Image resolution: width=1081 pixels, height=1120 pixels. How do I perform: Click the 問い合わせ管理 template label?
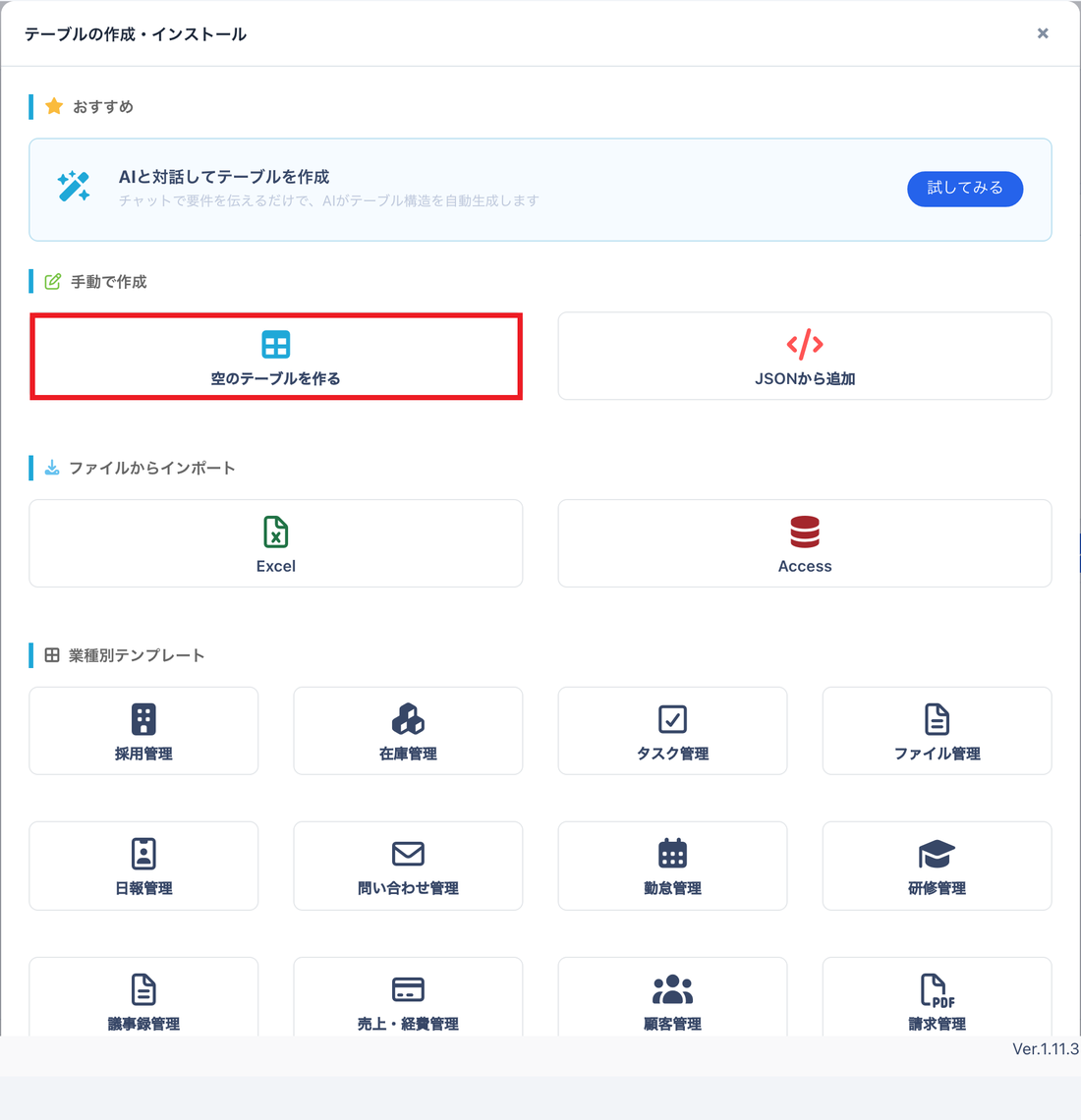click(x=408, y=888)
